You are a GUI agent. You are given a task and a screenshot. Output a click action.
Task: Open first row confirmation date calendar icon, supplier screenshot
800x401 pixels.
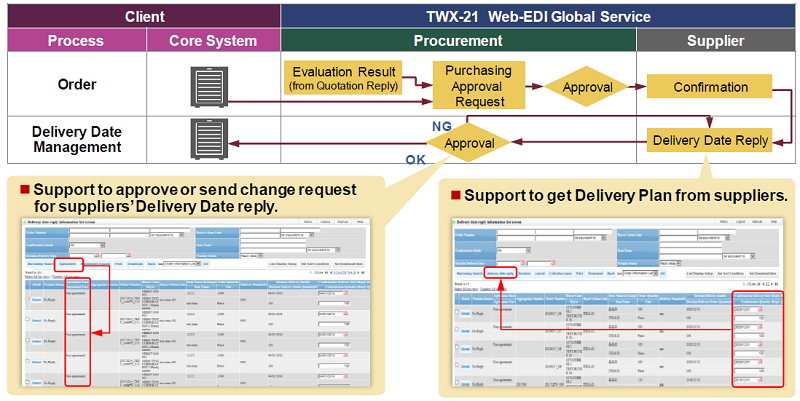pyautogui.click(x=760, y=309)
